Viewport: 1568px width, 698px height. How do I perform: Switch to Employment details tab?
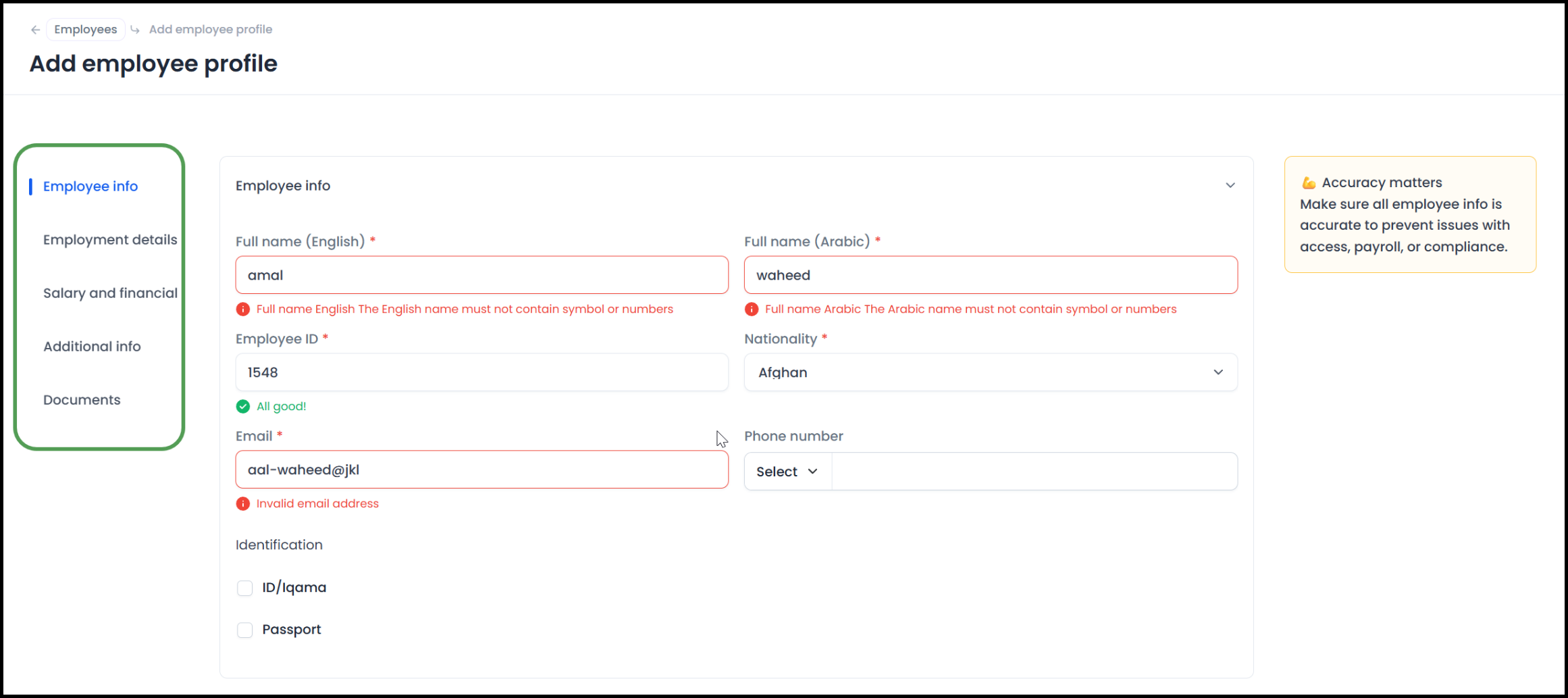coord(110,240)
